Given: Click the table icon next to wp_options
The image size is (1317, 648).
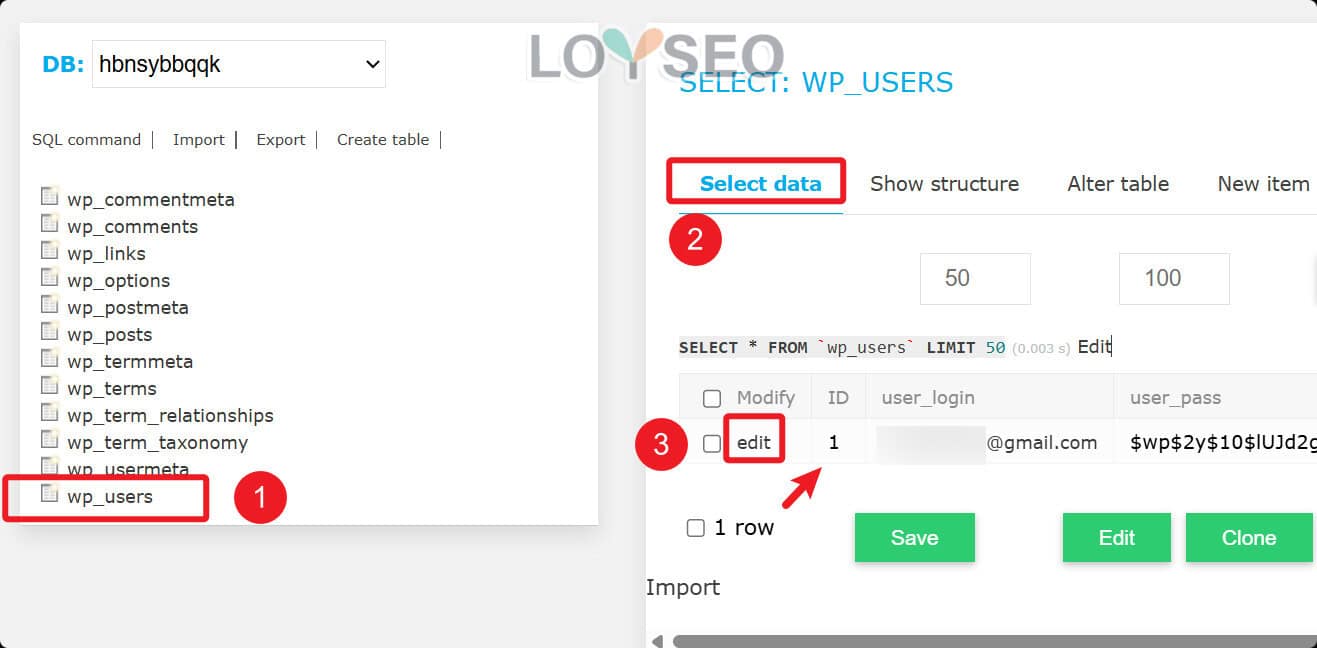Looking at the screenshot, I should [50, 277].
